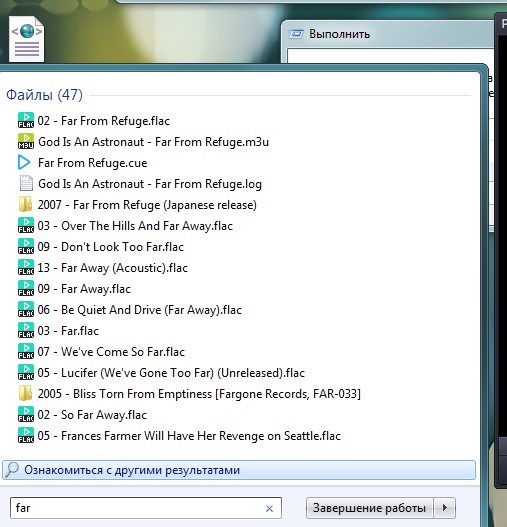Expand the Файлы (47) results header
The height and width of the screenshot is (527, 507).
point(44,95)
